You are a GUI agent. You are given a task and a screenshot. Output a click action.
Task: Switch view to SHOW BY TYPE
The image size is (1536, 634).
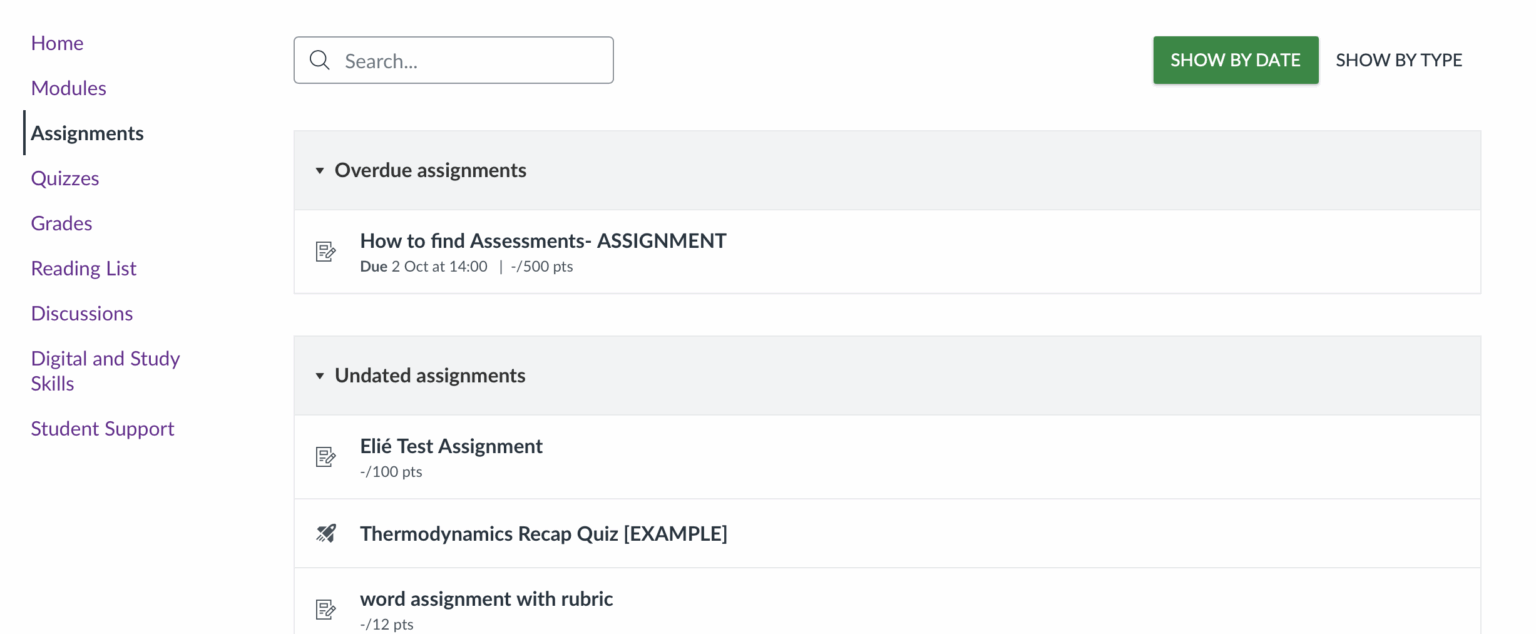coord(1399,59)
